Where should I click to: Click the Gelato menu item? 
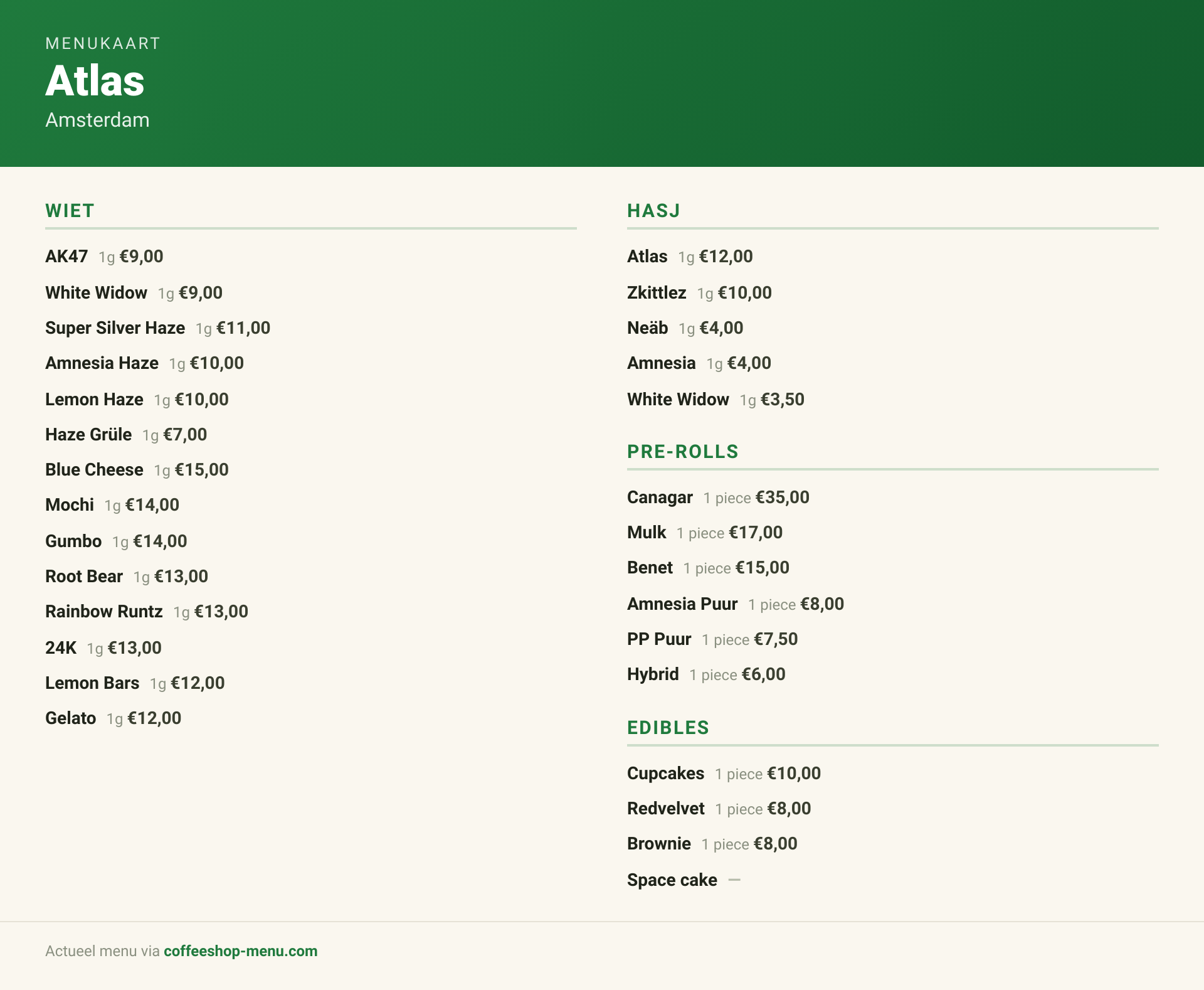point(113,718)
